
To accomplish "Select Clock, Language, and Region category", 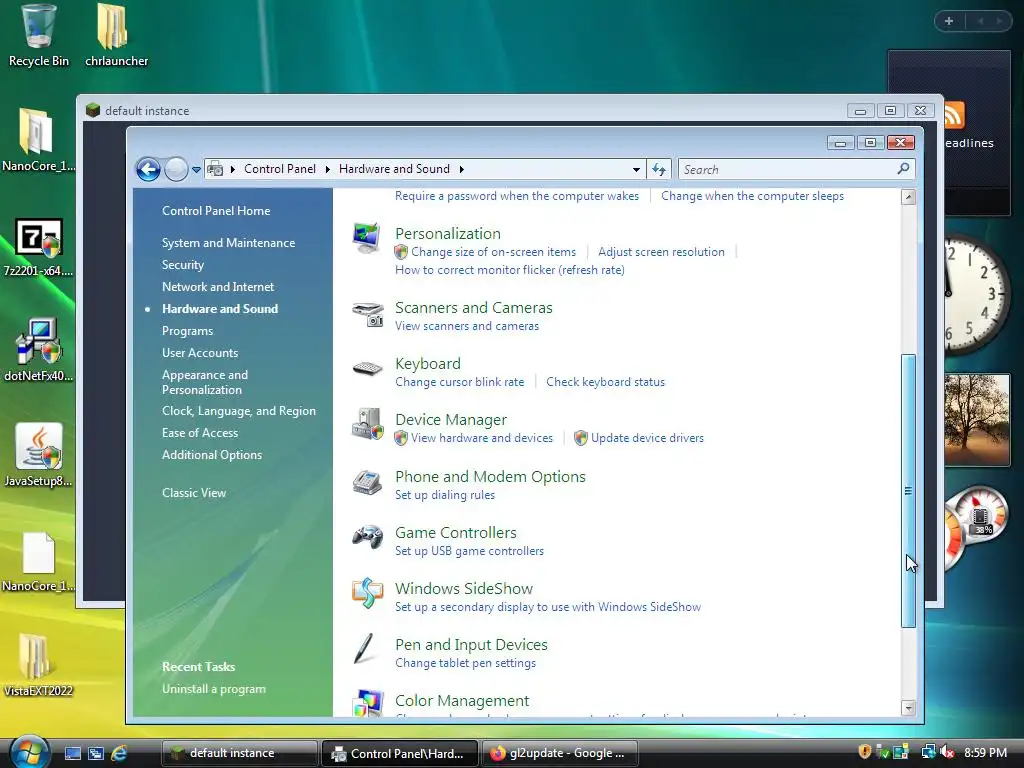I will (239, 411).
